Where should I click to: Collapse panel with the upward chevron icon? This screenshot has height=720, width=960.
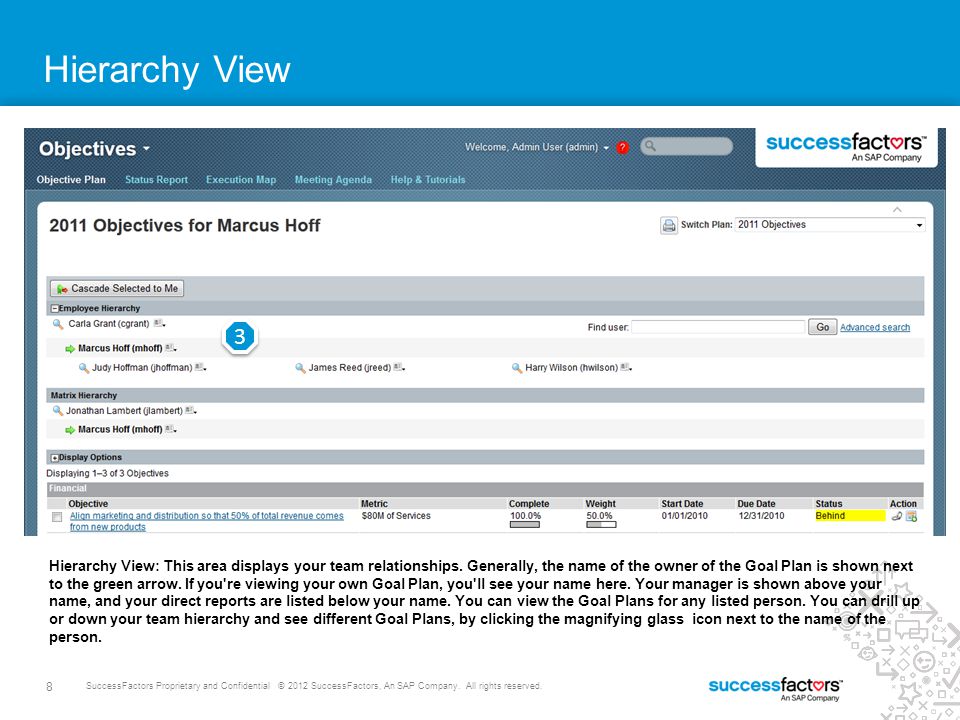[x=897, y=210]
